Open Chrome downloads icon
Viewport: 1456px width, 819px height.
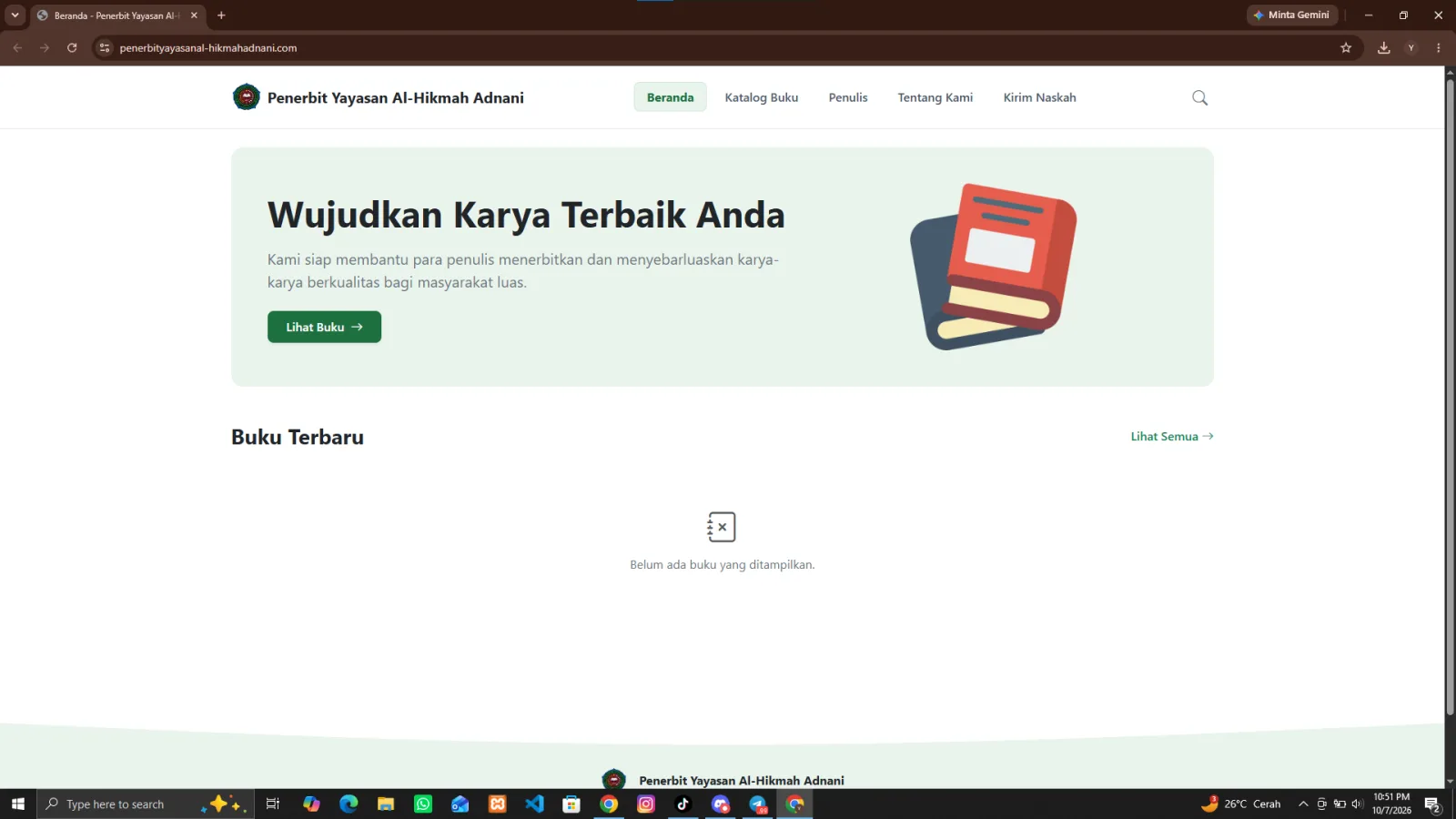pyautogui.click(x=1383, y=47)
